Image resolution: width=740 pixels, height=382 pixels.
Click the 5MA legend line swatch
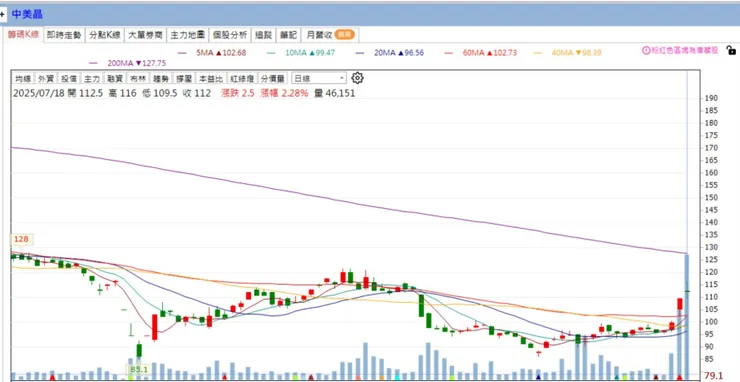[x=183, y=53]
